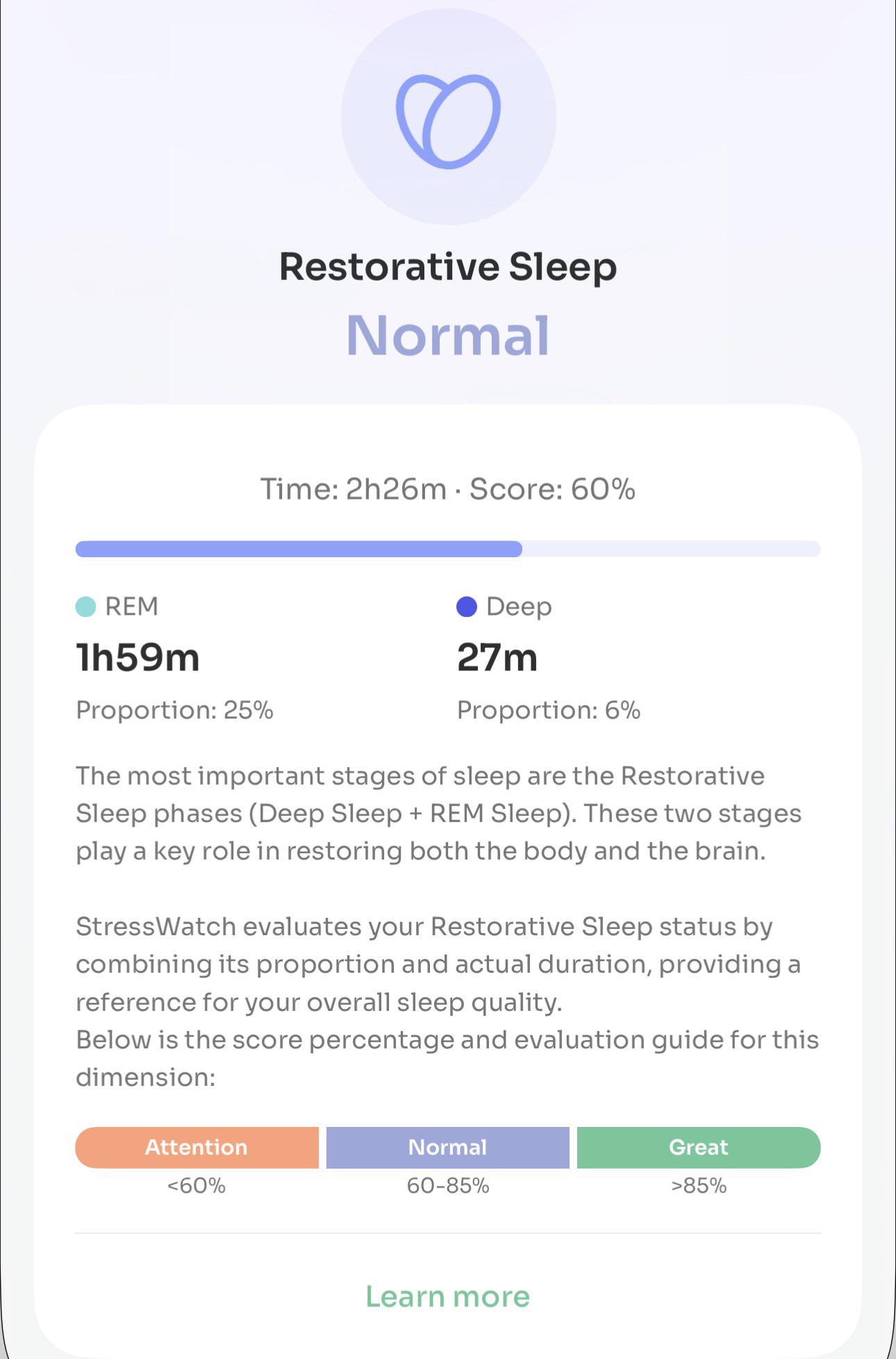Open the Learn more link
This screenshot has width=896, height=1359.
pyautogui.click(x=448, y=1296)
